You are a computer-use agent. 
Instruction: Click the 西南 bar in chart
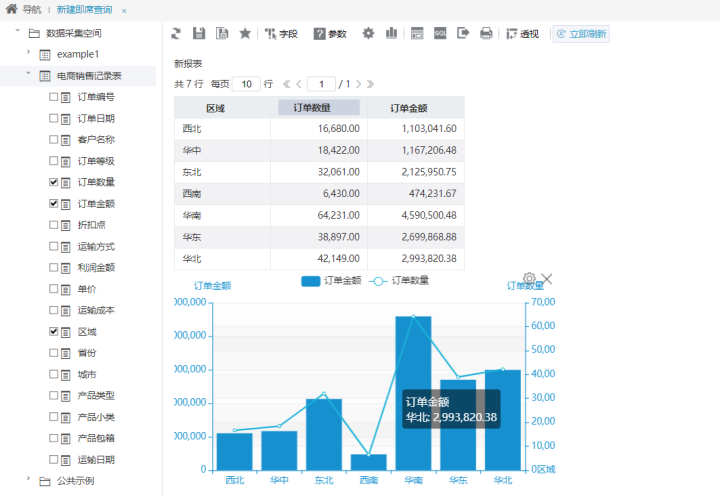tap(369, 463)
